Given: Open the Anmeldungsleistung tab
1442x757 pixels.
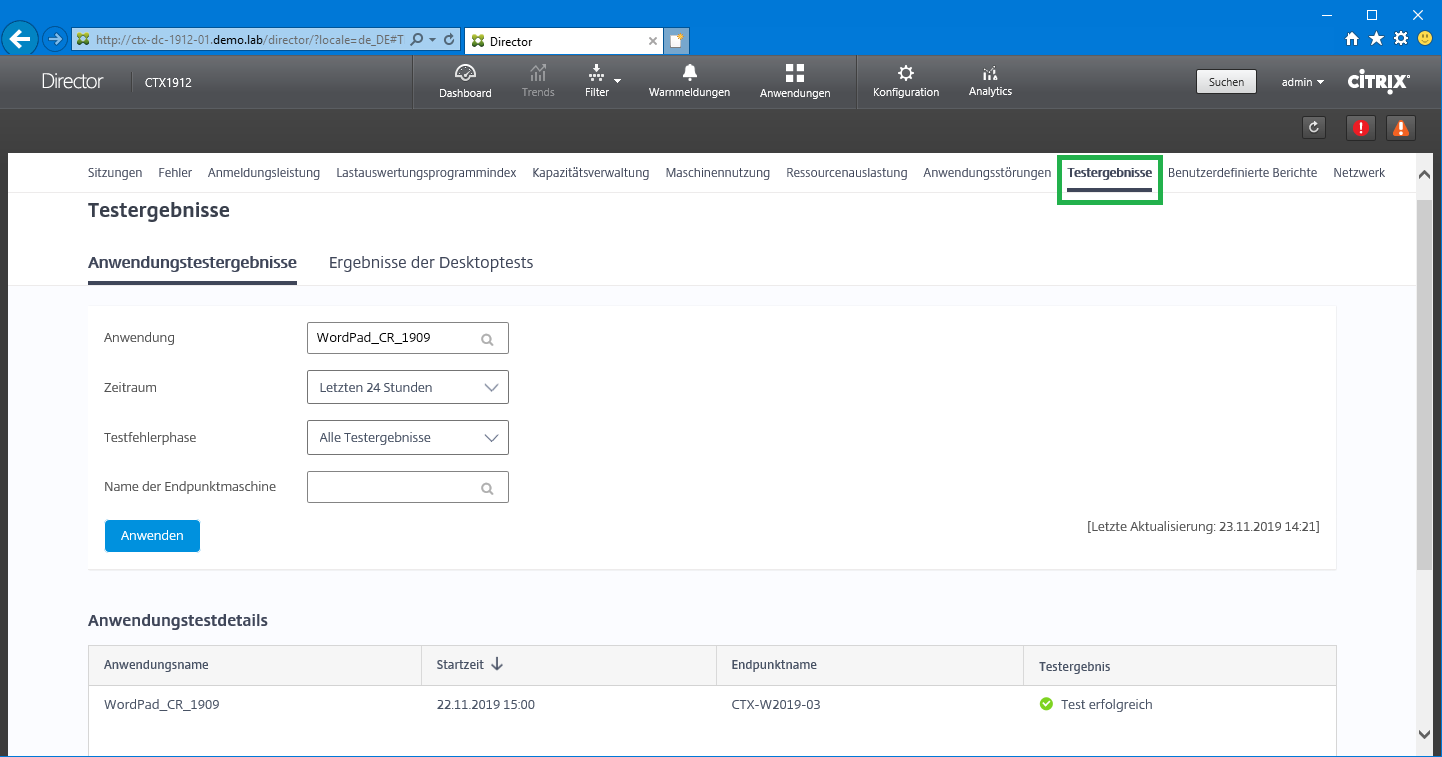Looking at the screenshot, I should 264,173.
